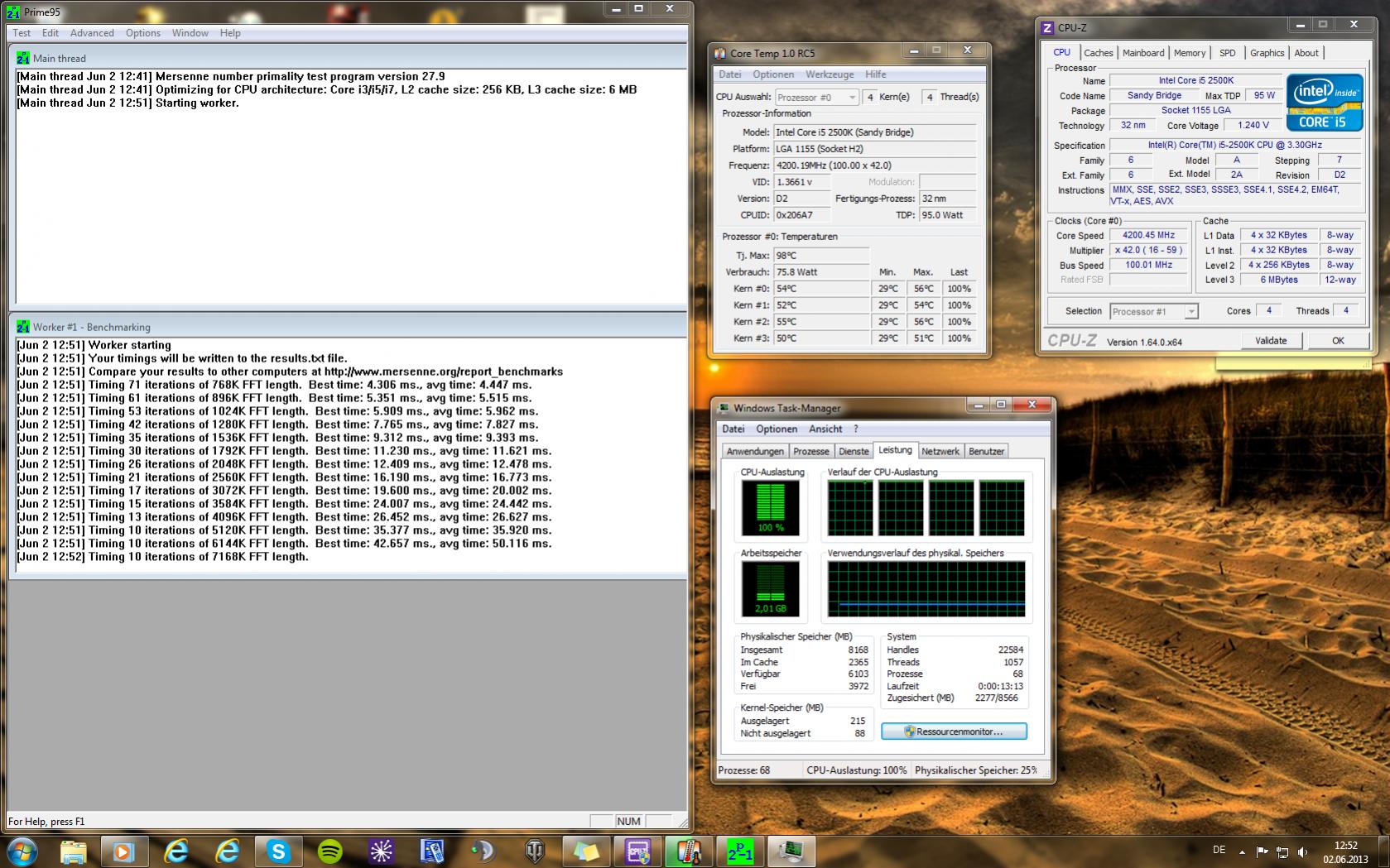Open Windows Explorer from the taskbar
Viewport: 1390px width, 868px height.
[74, 851]
